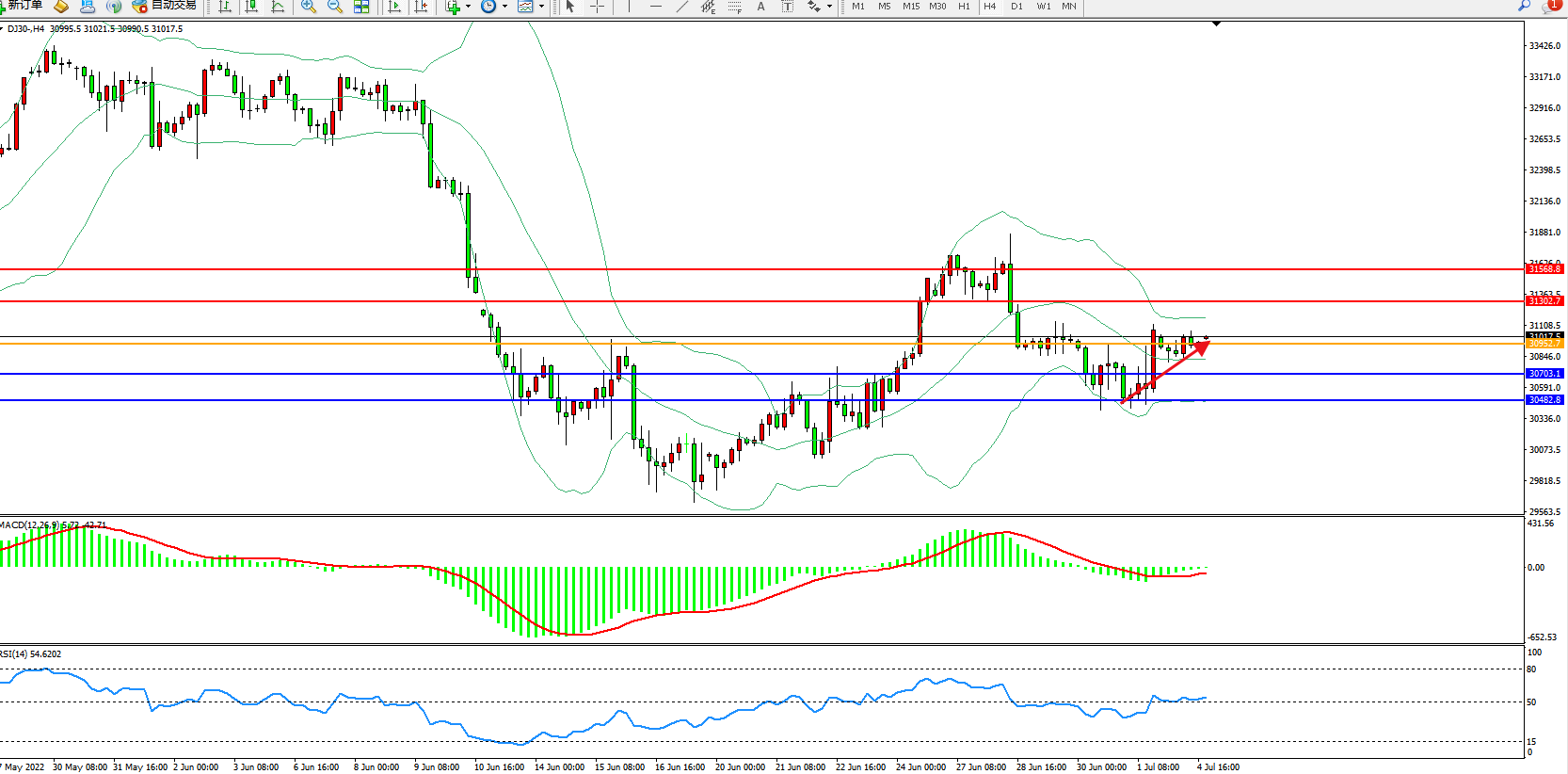This screenshot has height=774, width=1568.
Task: Click the chart shift marker triangle
Action: [1216, 24]
